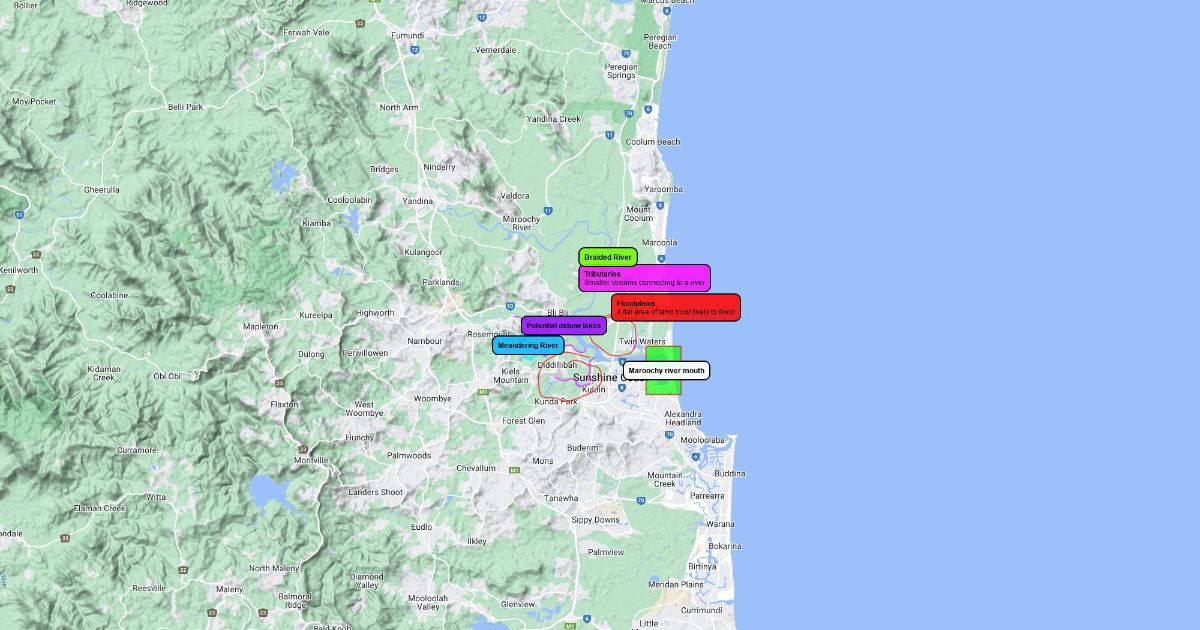Image resolution: width=1200 pixels, height=630 pixels.
Task: Click the Warana place label
Action: point(720,524)
